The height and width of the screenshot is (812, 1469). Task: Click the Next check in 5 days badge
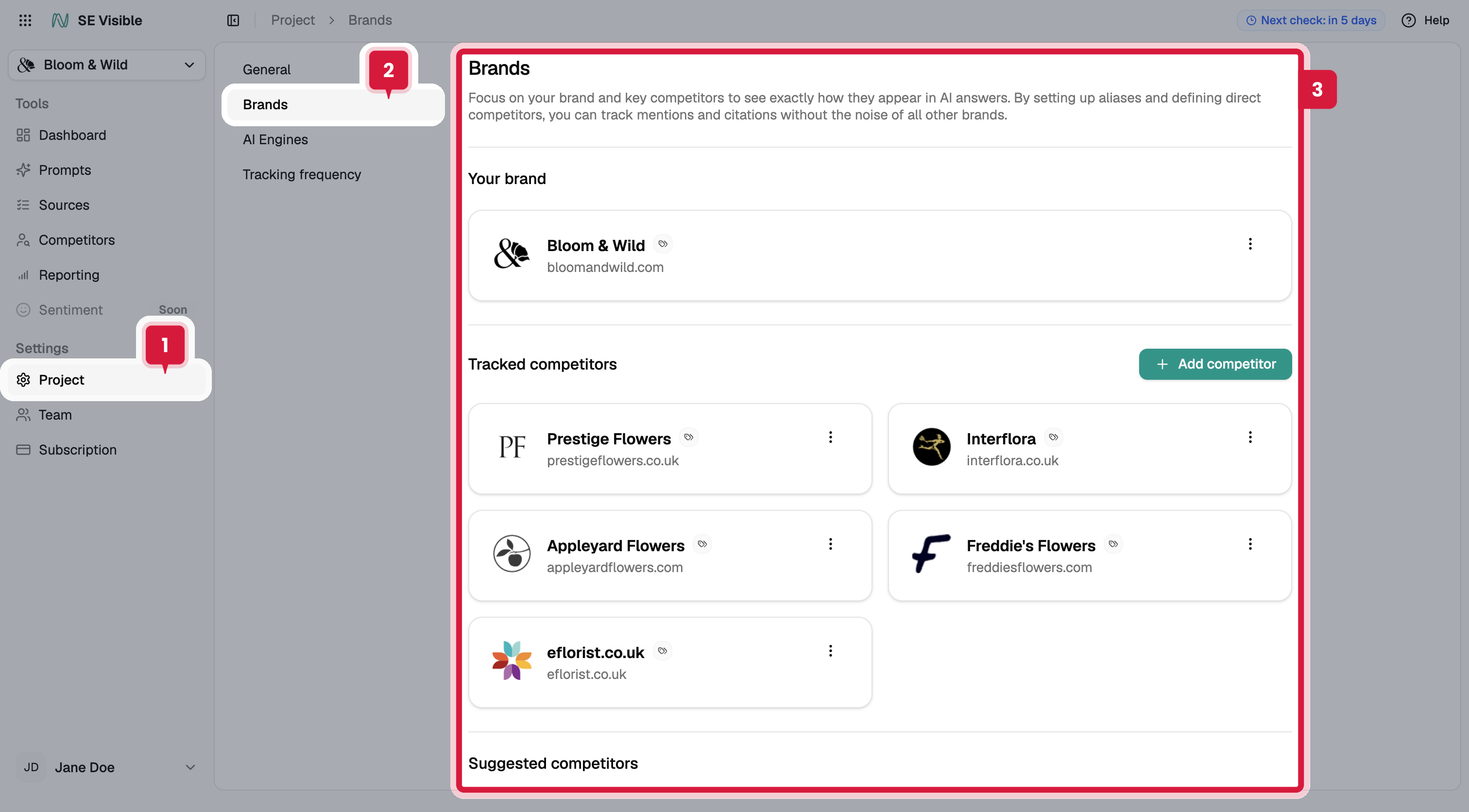(x=1311, y=20)
